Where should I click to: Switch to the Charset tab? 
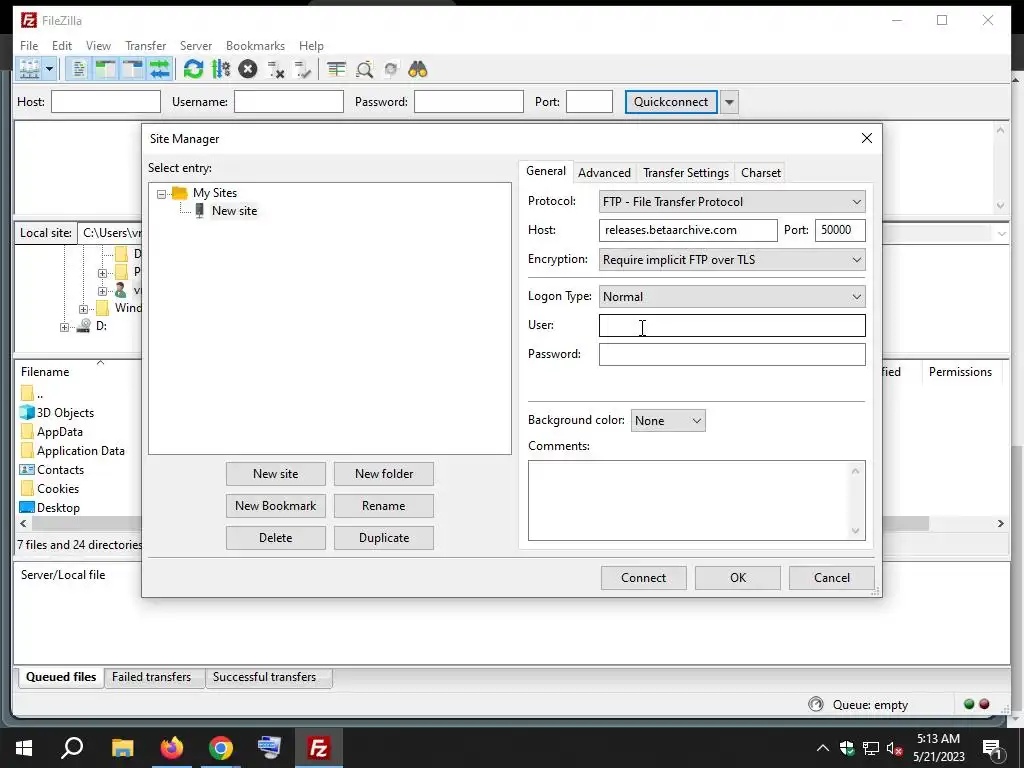click(761, 172)
